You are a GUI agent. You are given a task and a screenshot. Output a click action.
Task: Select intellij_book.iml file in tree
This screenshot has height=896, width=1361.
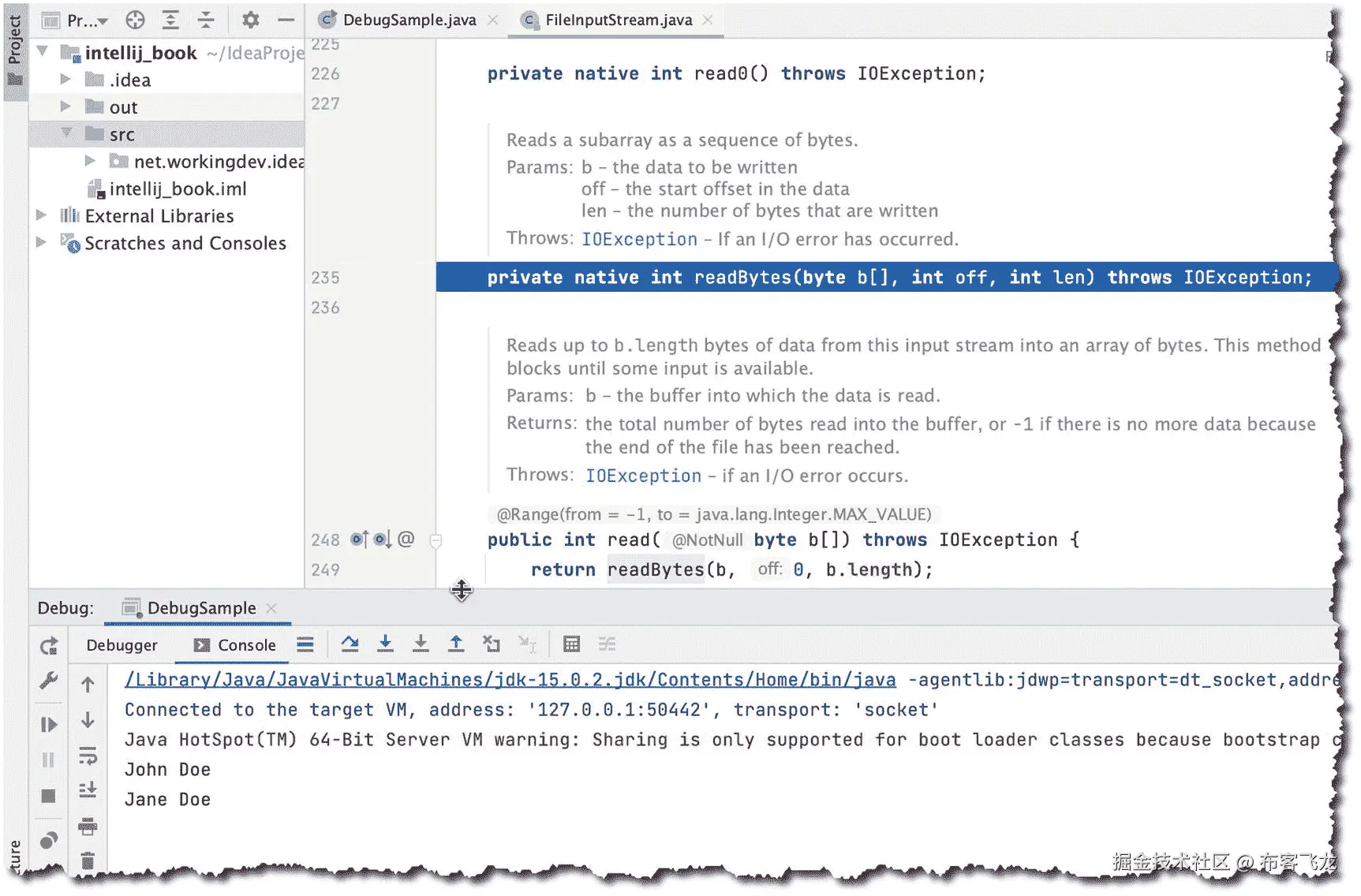pyautogui.click(x=168, y=189)
